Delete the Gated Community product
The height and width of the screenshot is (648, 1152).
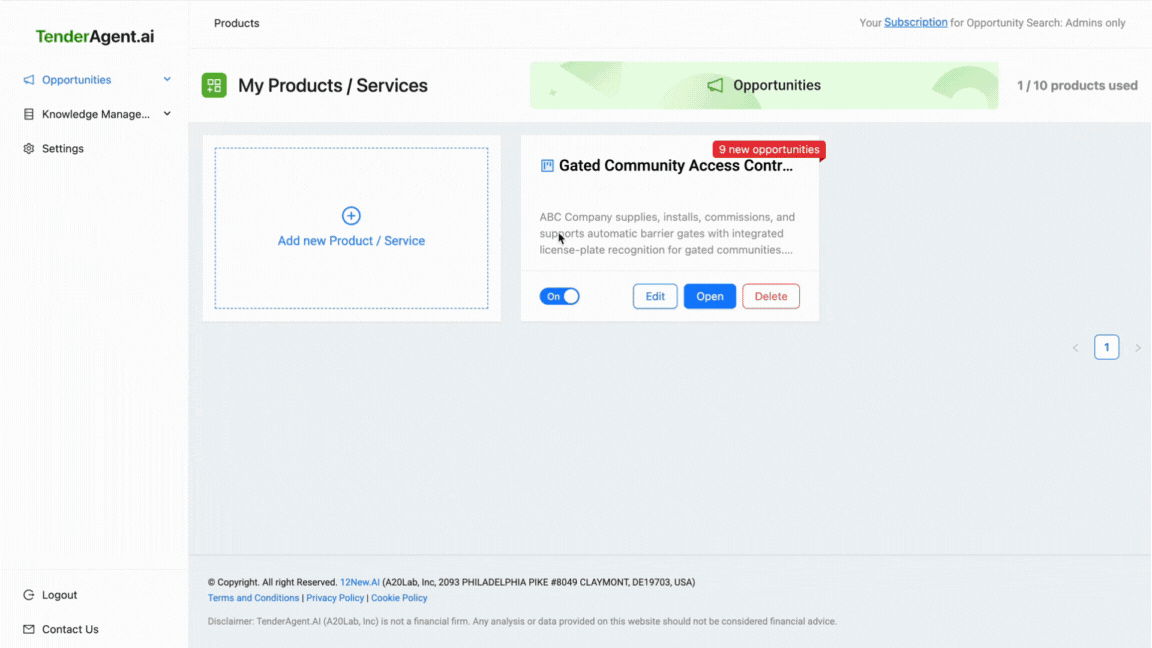pyautogui.click(x=770, y=297)
